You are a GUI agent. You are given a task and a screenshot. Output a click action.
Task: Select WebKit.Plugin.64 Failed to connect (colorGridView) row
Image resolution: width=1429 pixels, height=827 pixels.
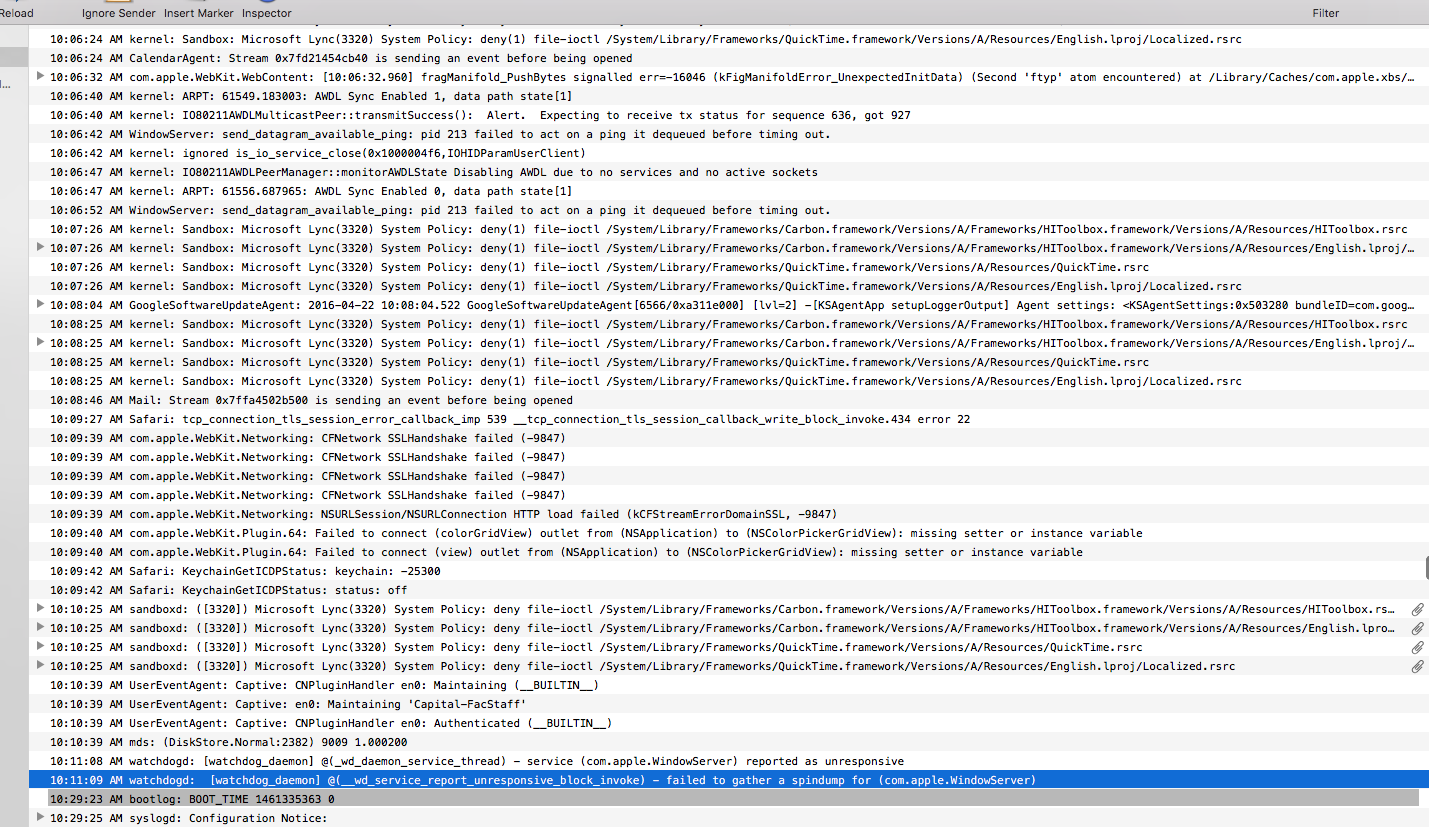click(x=729, y=533)
